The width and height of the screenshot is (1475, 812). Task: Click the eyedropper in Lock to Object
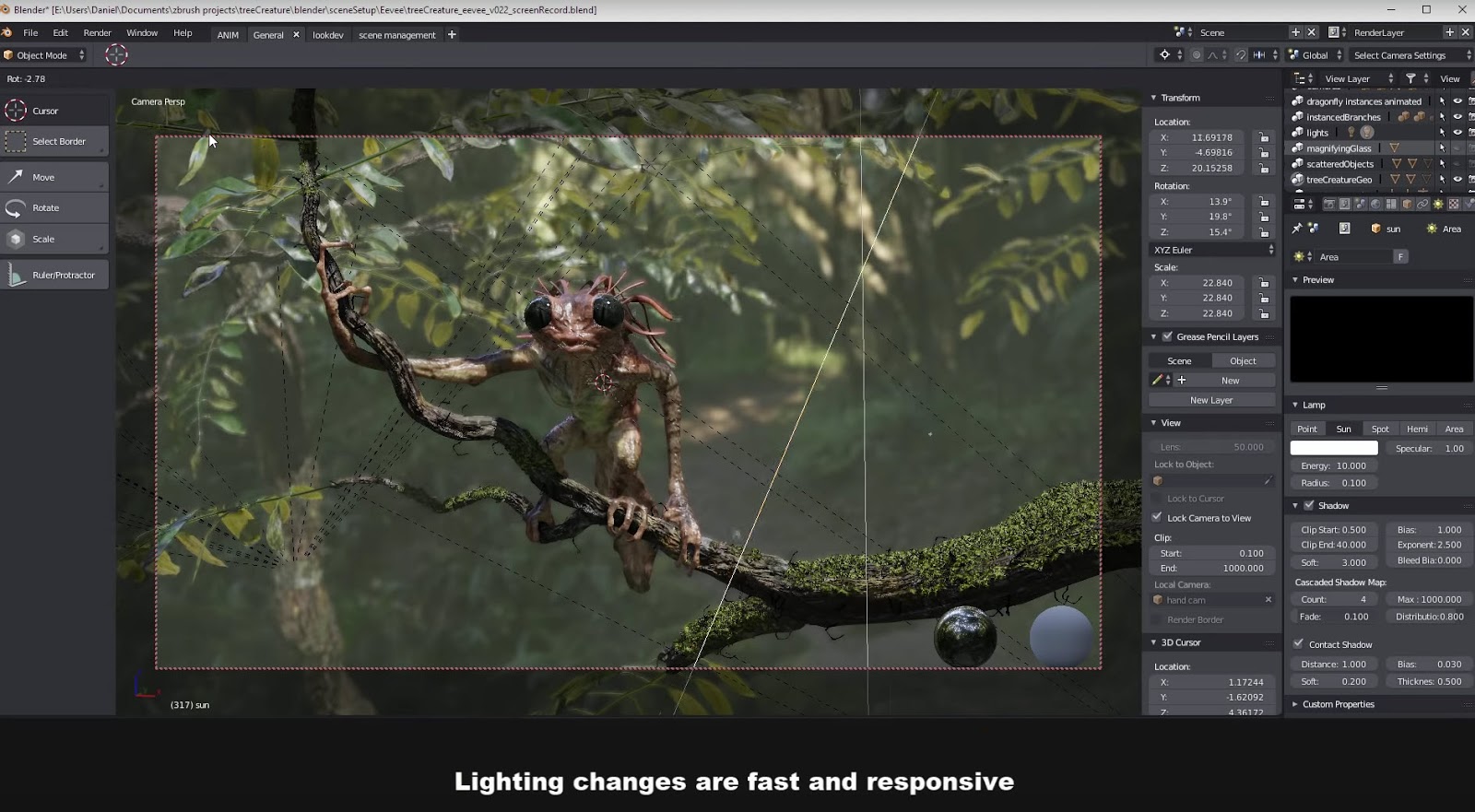[1268, 481]
